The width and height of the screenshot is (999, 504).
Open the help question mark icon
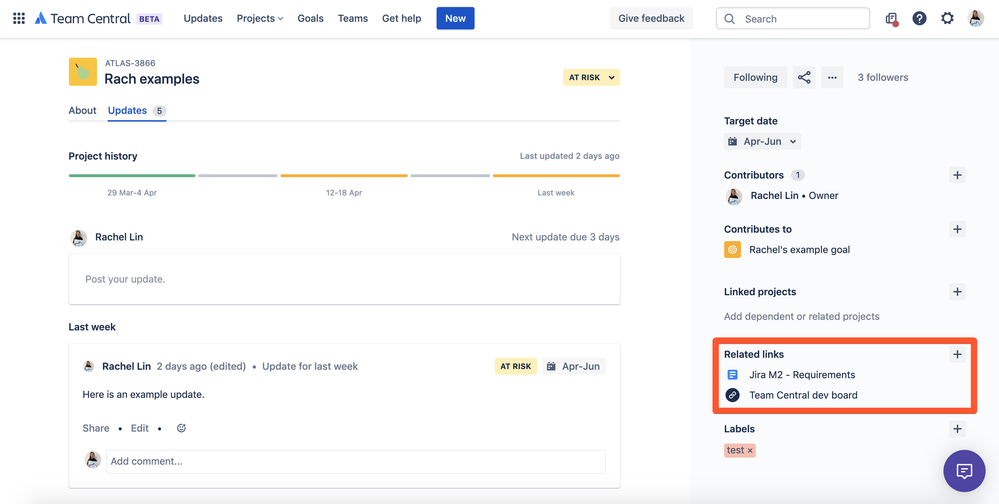919,18
